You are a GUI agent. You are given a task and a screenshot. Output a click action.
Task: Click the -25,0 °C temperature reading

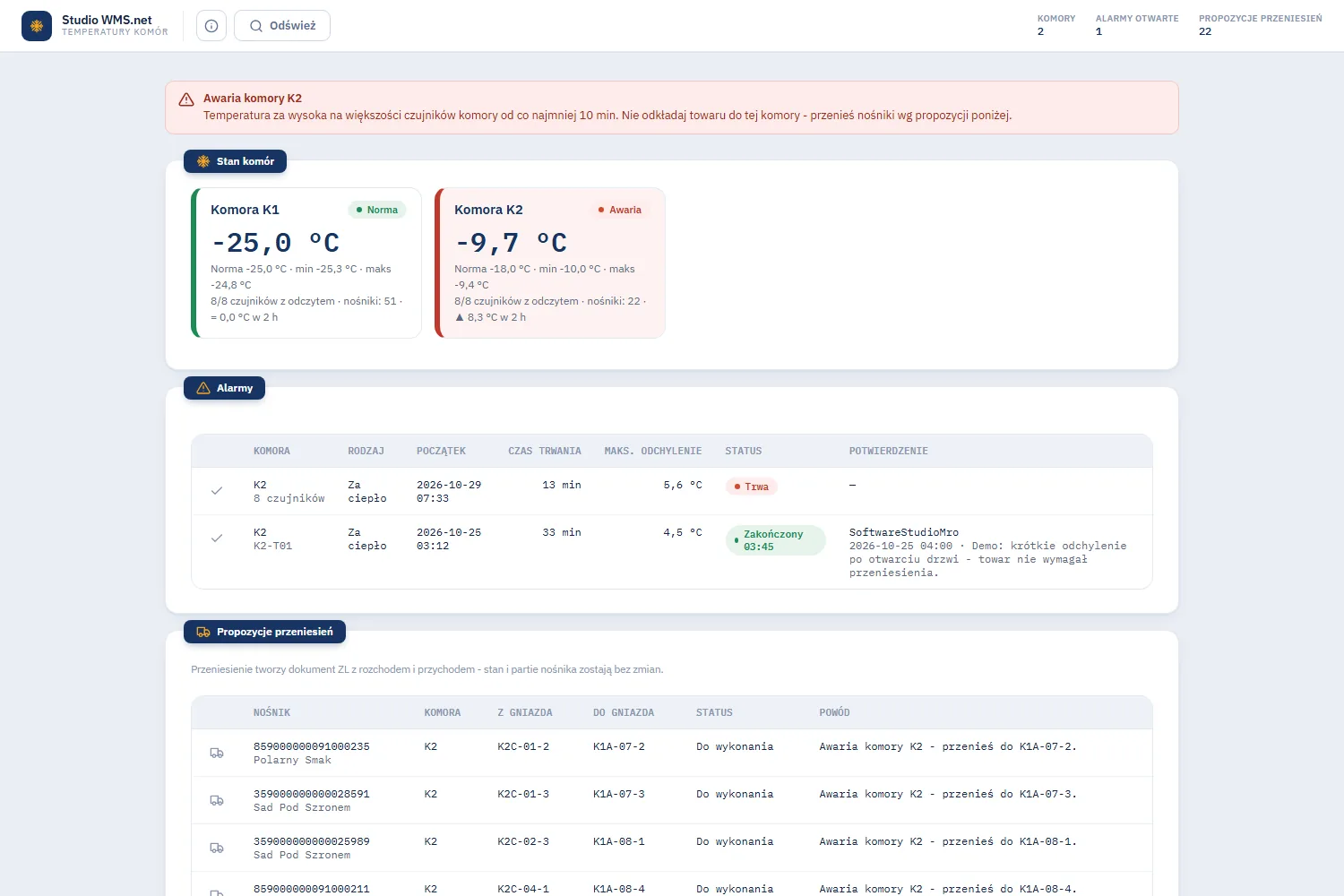click(275, 243)
